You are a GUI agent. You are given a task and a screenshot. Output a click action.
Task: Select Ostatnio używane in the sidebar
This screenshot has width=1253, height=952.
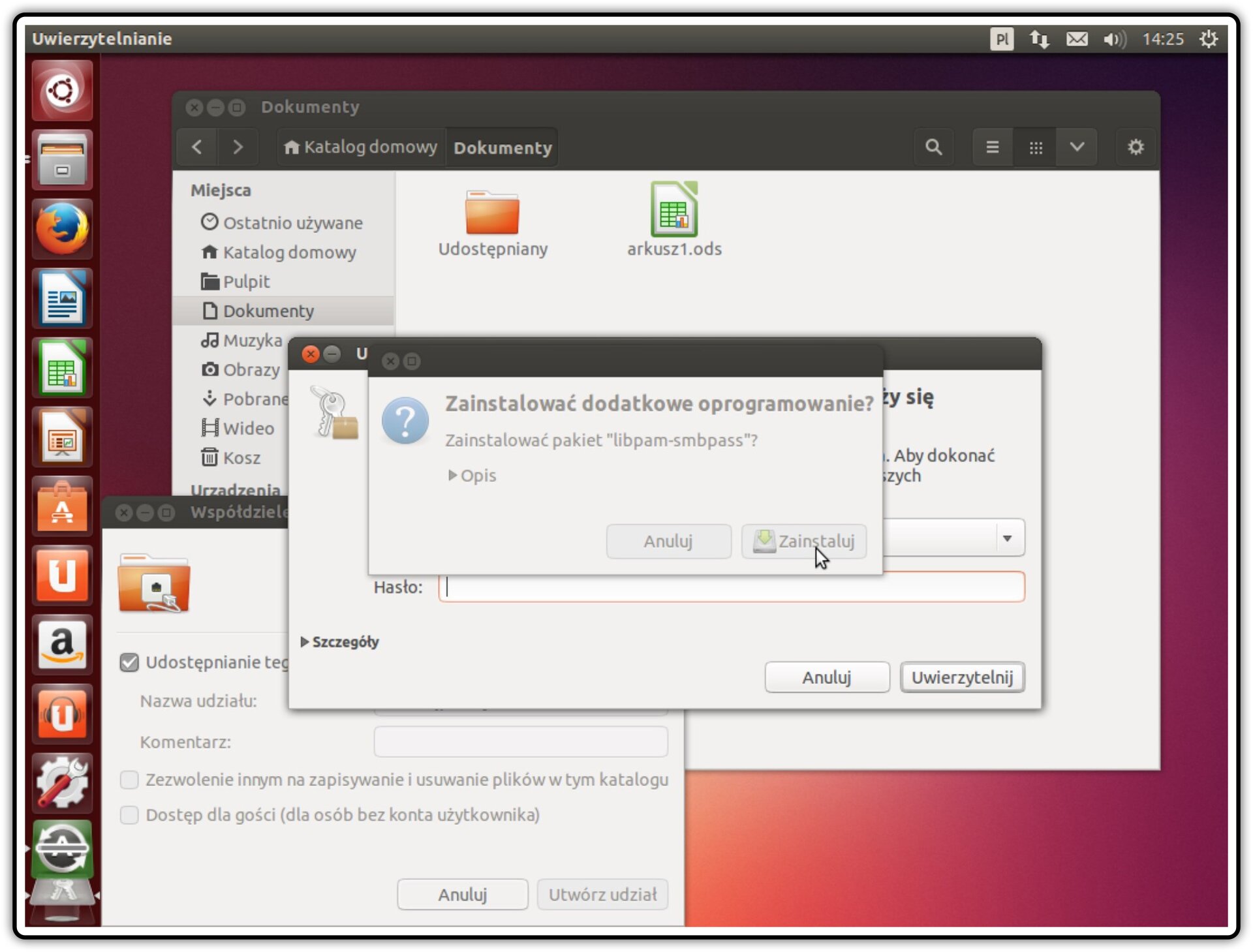pyautogui.click(x=283, y=223)
